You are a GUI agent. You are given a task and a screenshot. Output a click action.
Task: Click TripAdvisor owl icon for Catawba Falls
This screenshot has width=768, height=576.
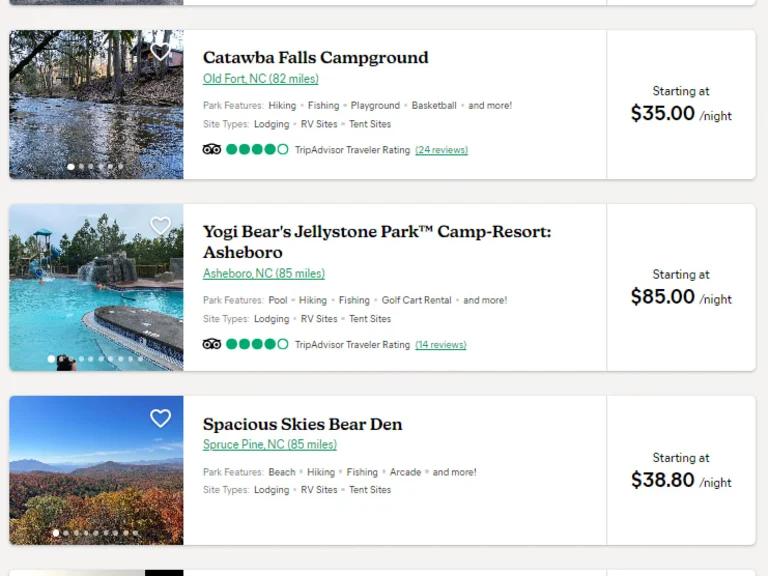click(x=211, y=150)
